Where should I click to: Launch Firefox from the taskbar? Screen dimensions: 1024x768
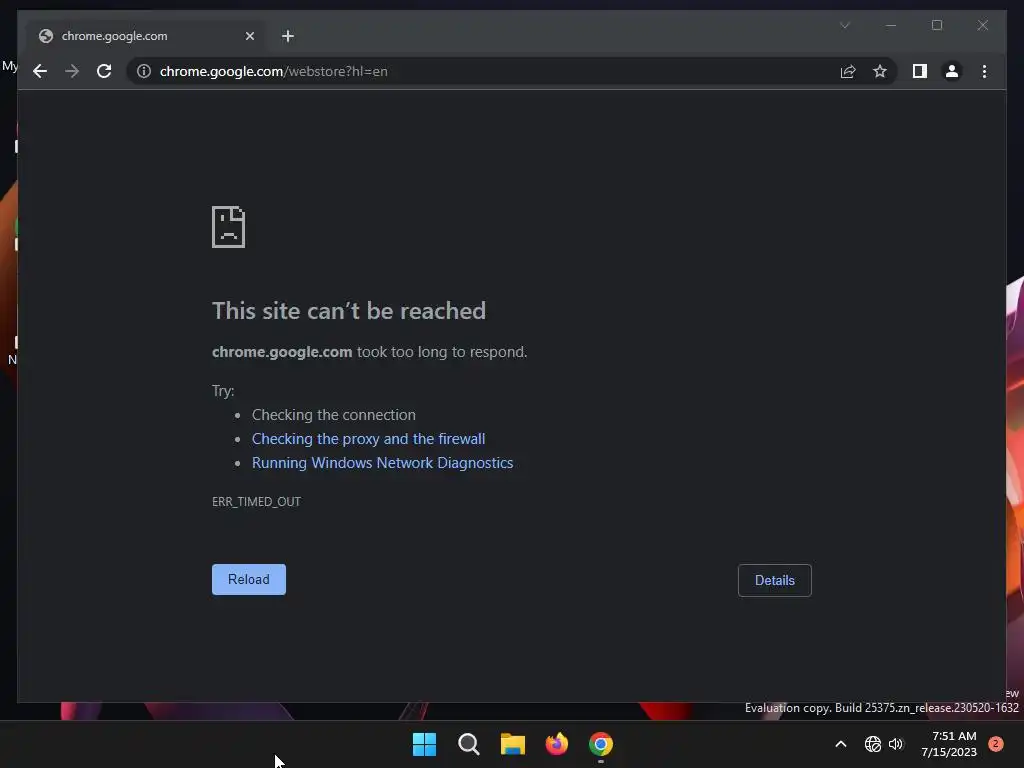pyautogui.click(x=556, y=744)
